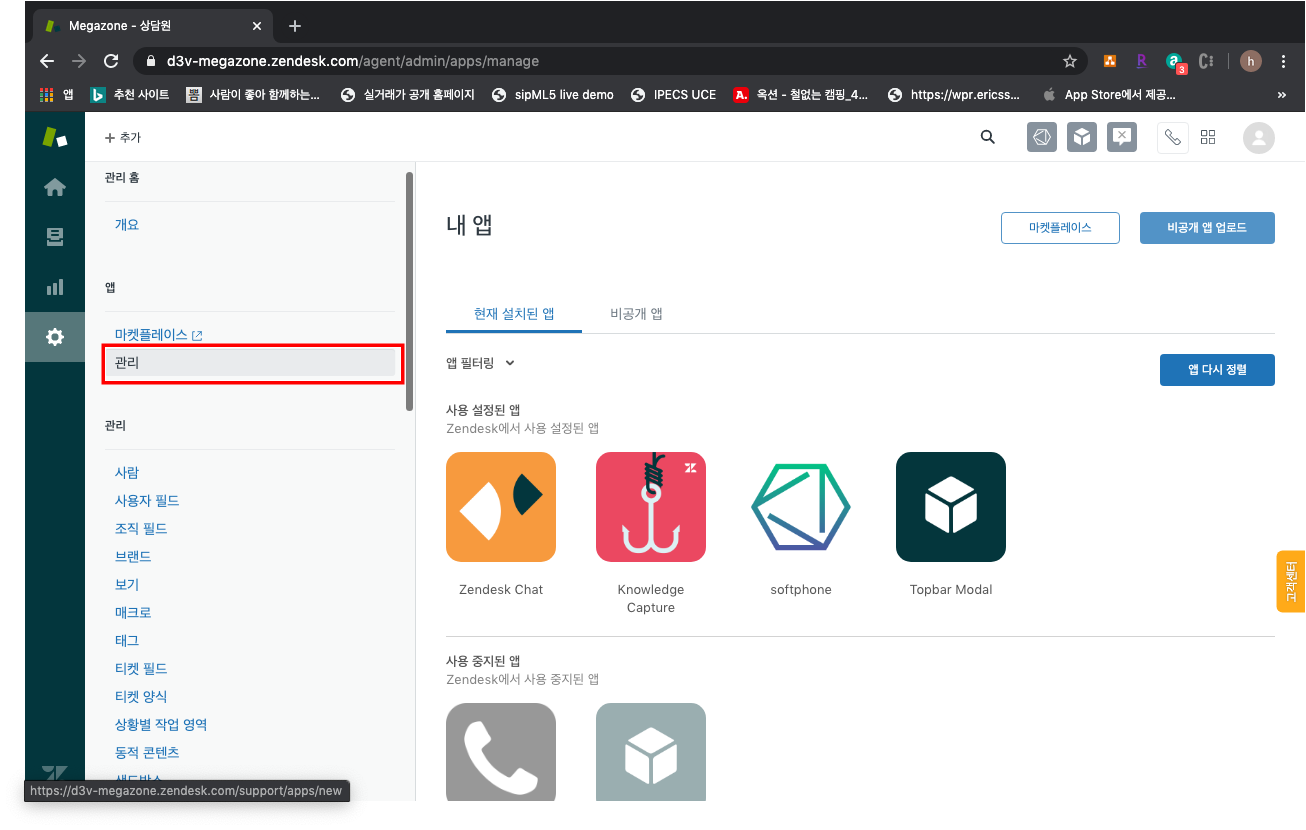1306x830 pixels.
Task: Open the App Store에서 제공 bookmark
Action: pos(1109,95)
